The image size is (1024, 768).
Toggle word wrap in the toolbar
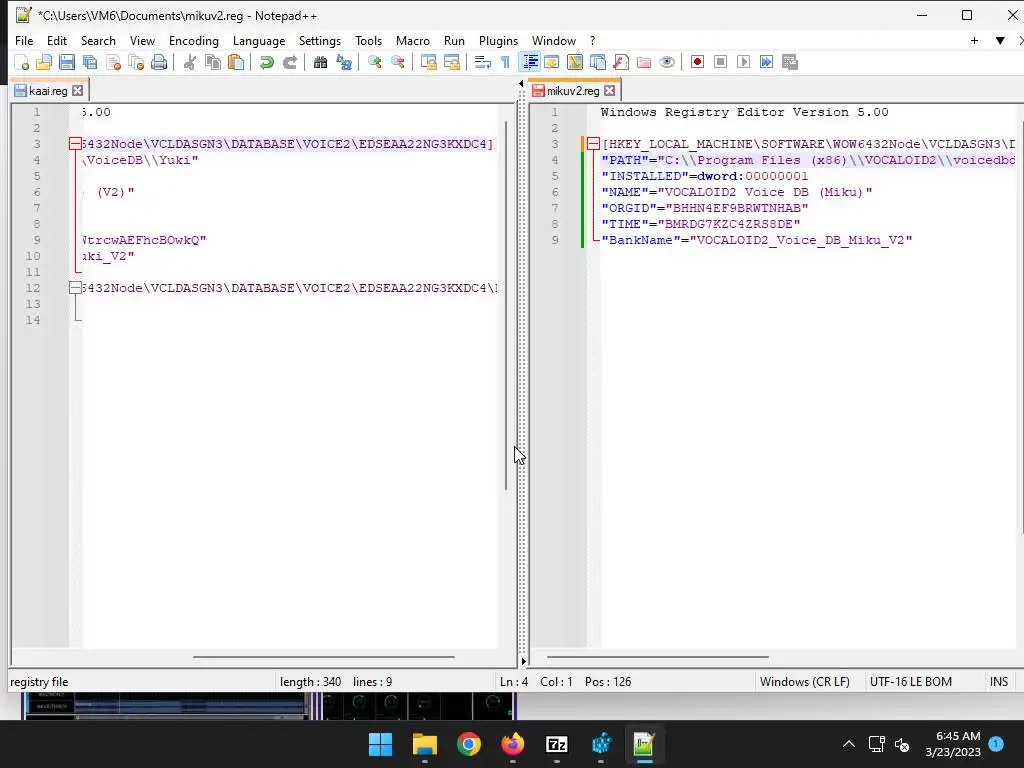[483, 62]
